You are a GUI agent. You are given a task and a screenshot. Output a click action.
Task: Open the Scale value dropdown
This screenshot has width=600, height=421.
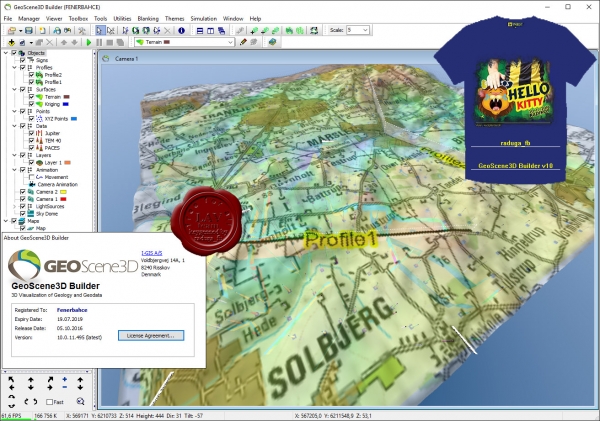point(365,30)
